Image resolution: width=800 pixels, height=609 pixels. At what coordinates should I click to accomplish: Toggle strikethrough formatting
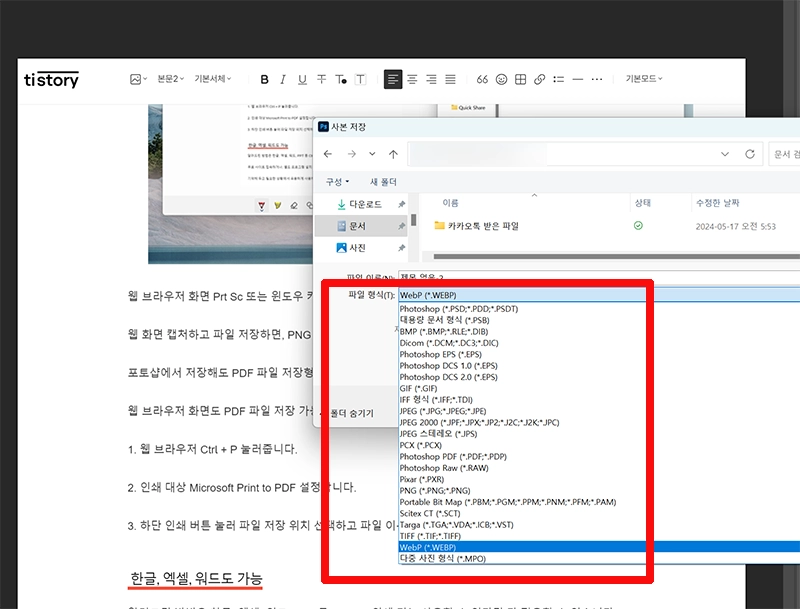click(x=321, y=79)
